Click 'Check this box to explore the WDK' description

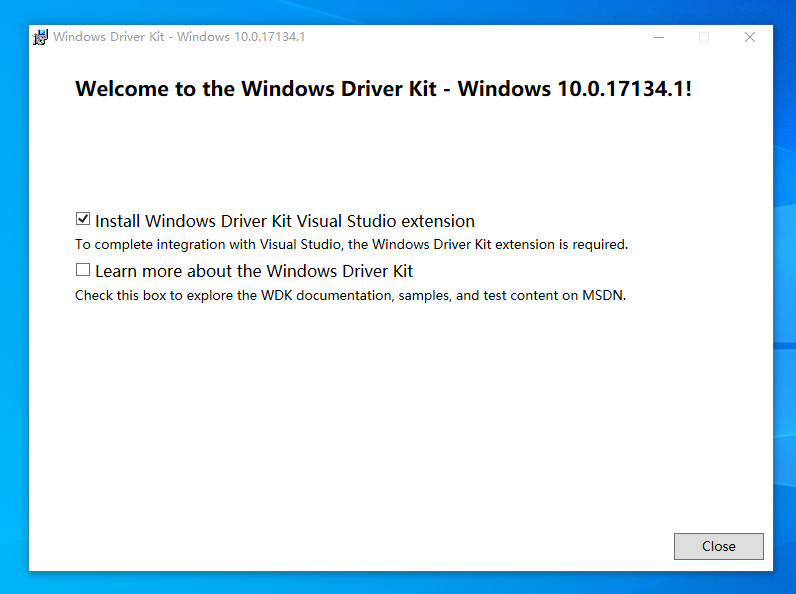(350, 295)
